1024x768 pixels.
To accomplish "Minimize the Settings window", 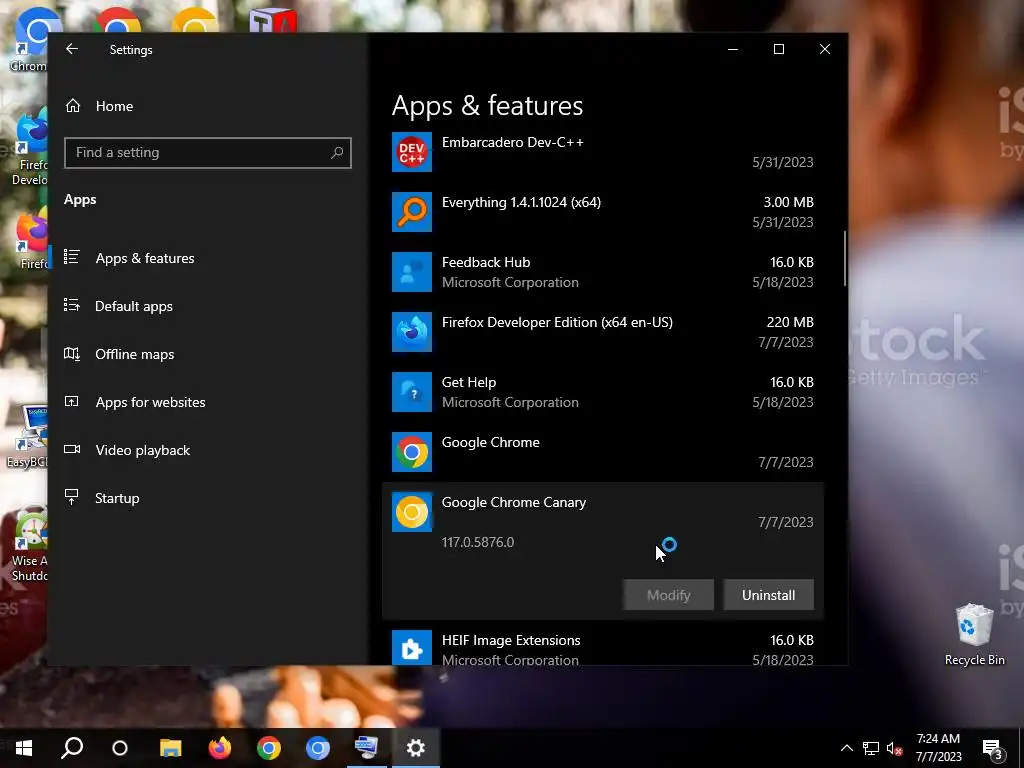I will 733,49.
